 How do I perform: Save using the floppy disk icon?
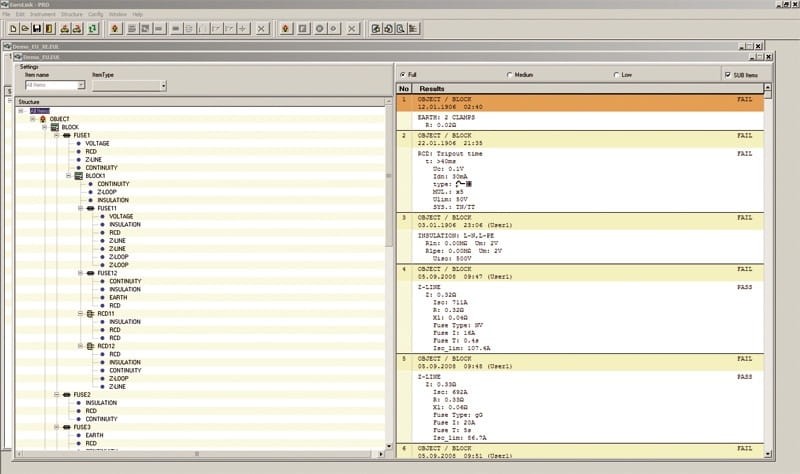tap(37, 29)
